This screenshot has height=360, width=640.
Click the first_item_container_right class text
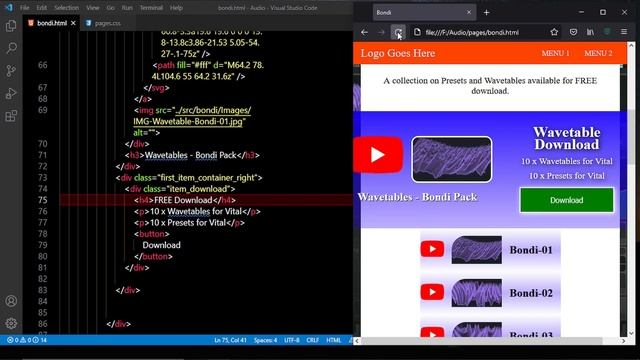tap(207, 178)
